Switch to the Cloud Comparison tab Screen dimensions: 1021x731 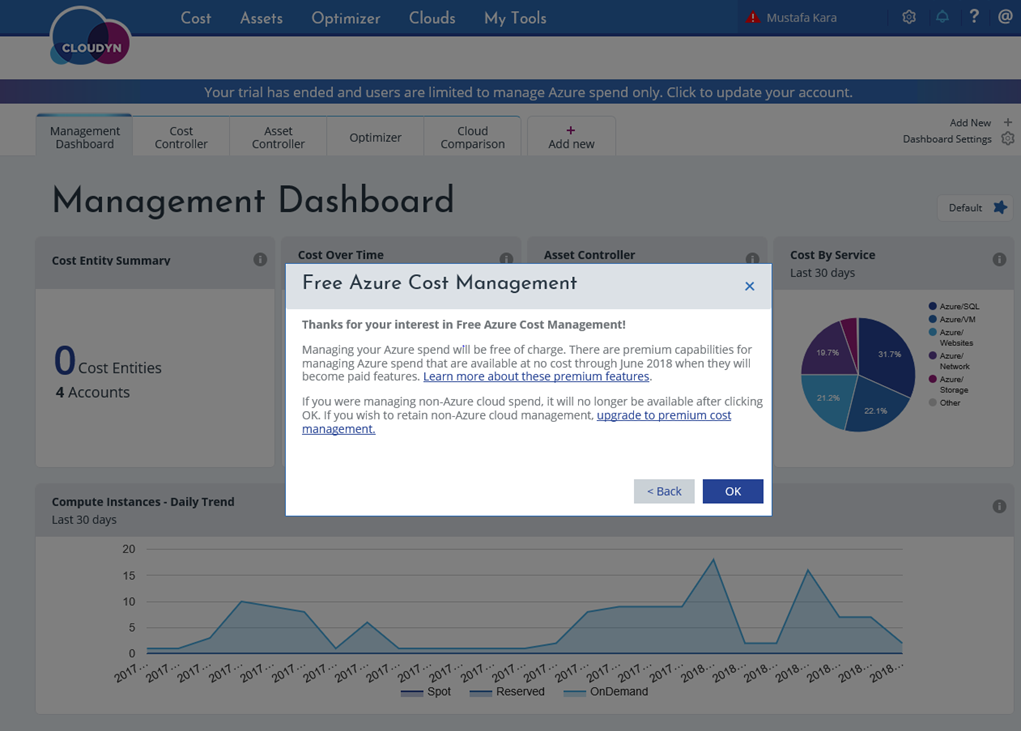pyautogui.click(x=472, y=137)
